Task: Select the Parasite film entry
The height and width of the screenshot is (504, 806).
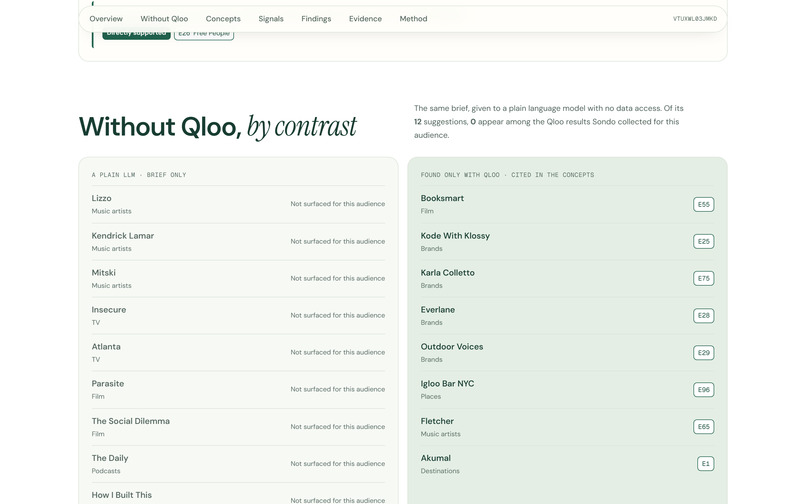Action: click(x=239, y=390)
